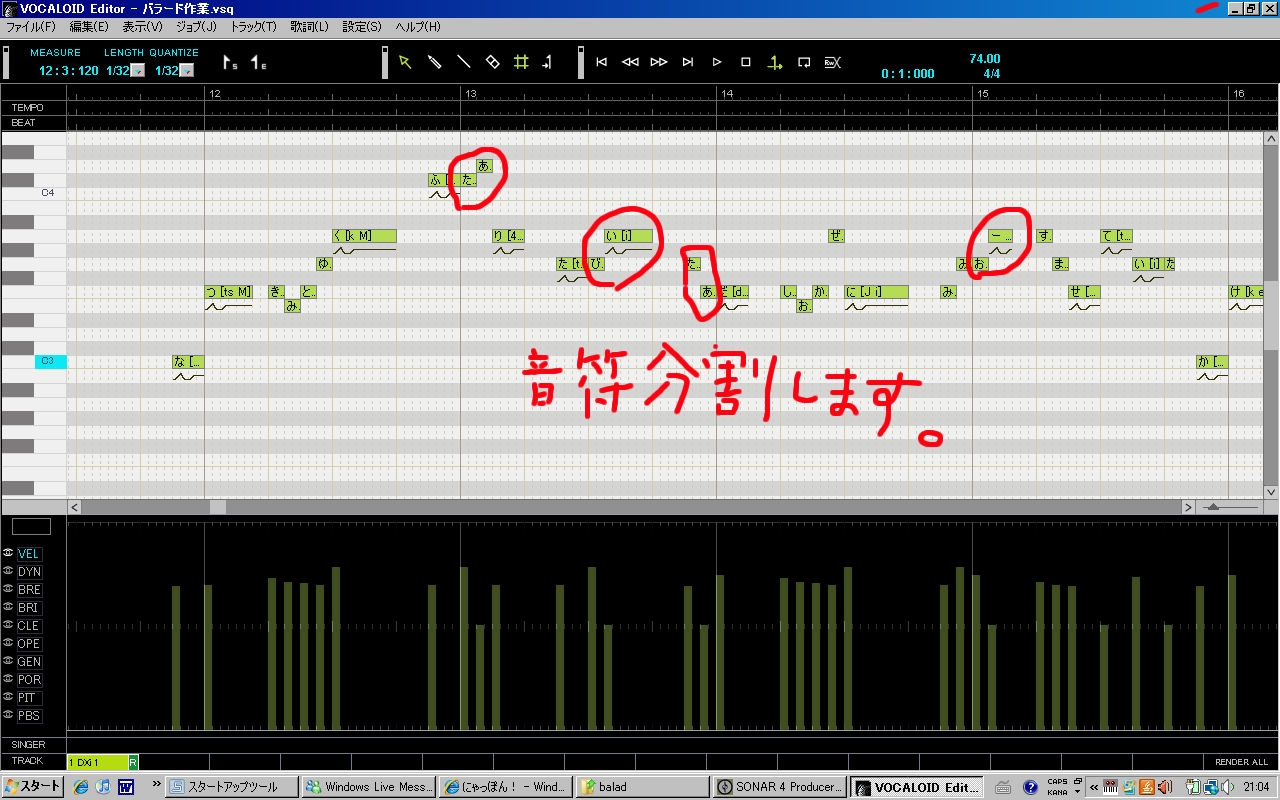Toggle eye icon next to BRE

click(x=8, y=589)
